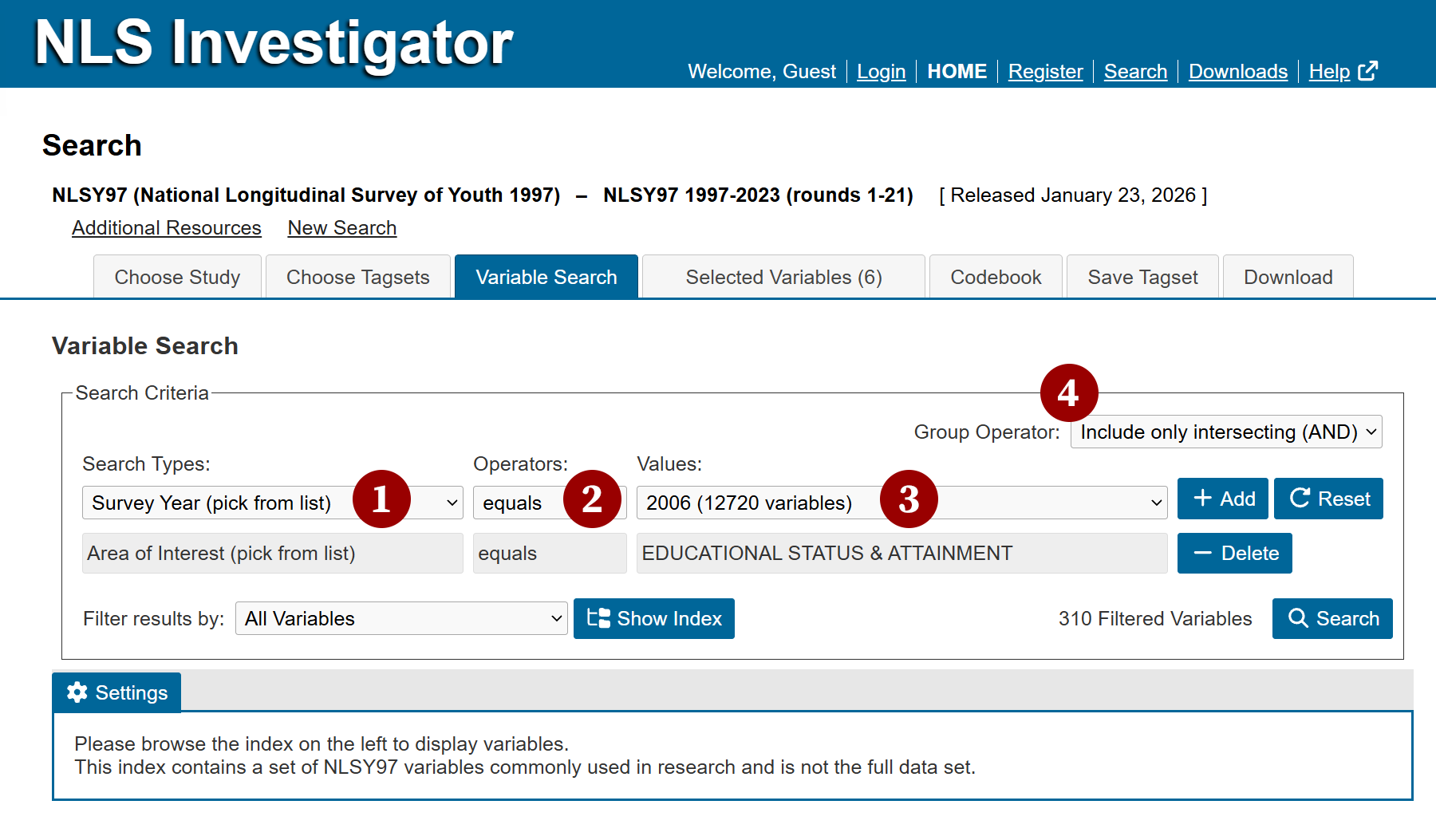
Task: Click the minus icon on Delete button
Action: 1202,553
